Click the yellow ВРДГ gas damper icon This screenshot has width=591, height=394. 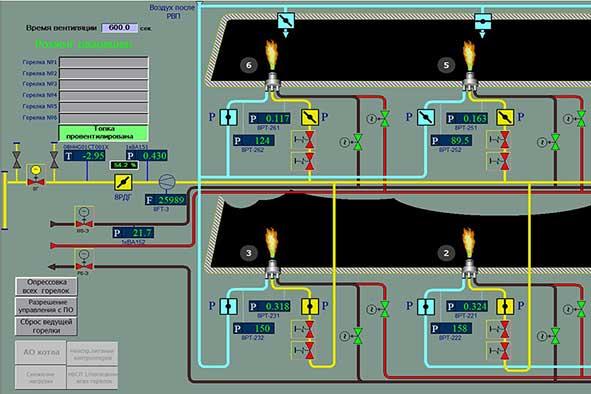pyautogui.click(x=123, y=182)
